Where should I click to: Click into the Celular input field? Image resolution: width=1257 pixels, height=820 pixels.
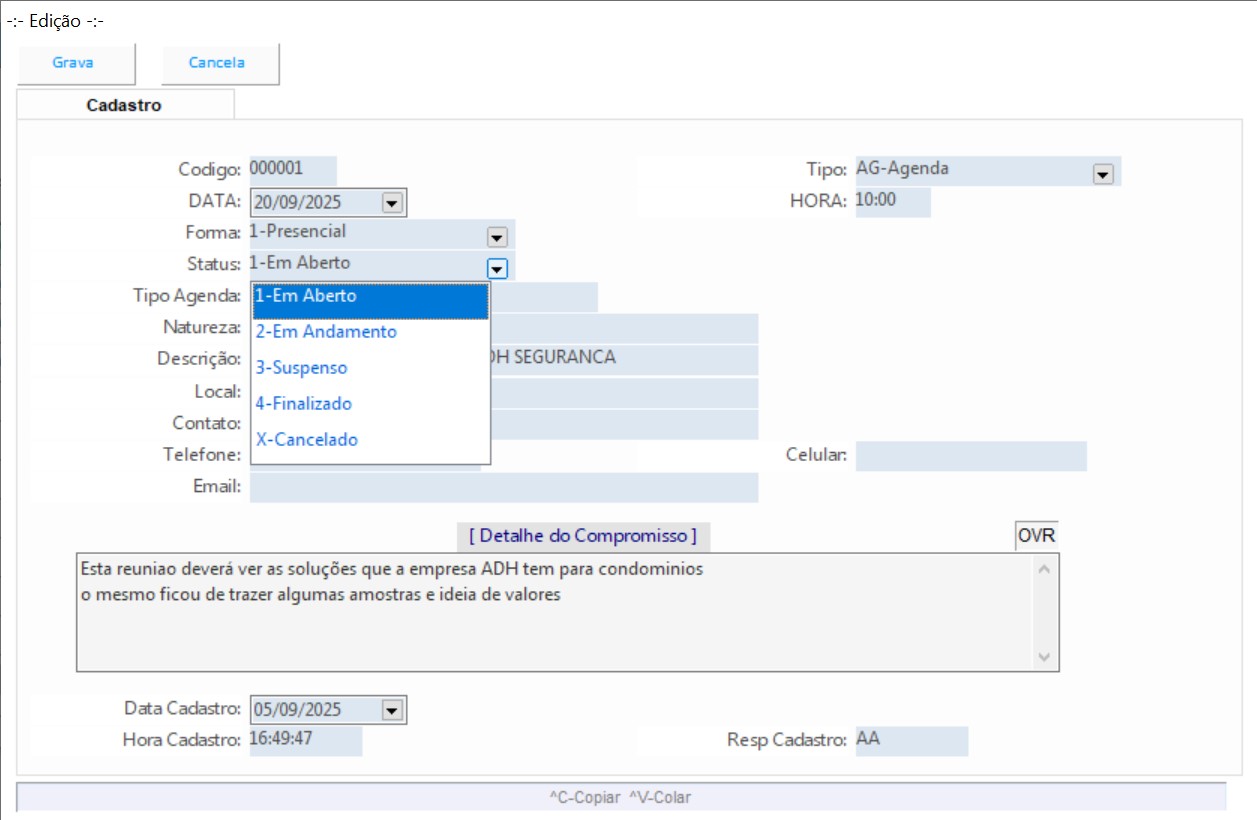point(970,456)
